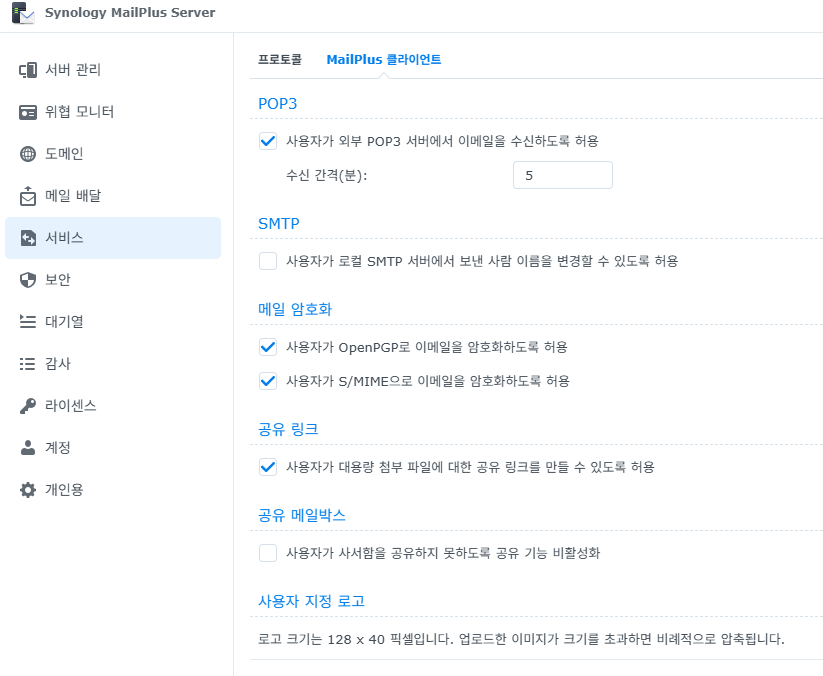The height and width of the screenshot is (676, 823).
Task: Uncheck sharing links for large attachments
Action: click(x=268, y=467)
